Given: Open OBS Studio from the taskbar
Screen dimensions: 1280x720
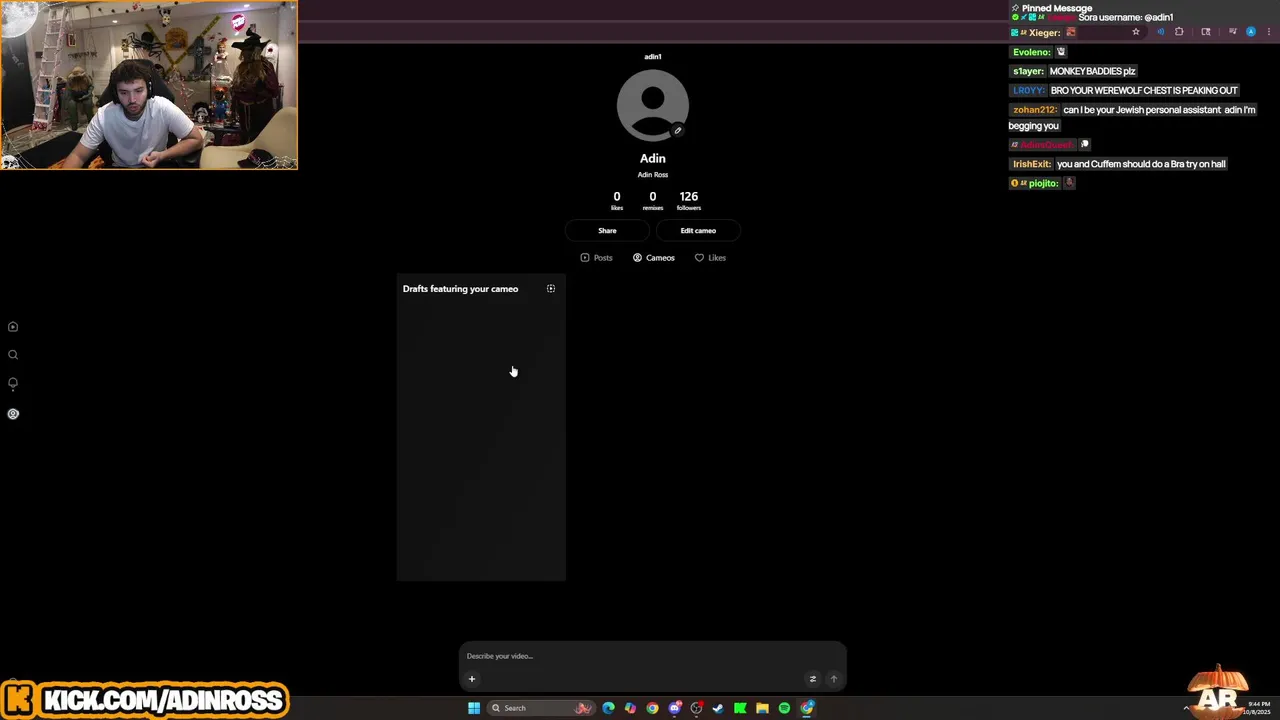Looking at the screenshot, I should 697,708.
